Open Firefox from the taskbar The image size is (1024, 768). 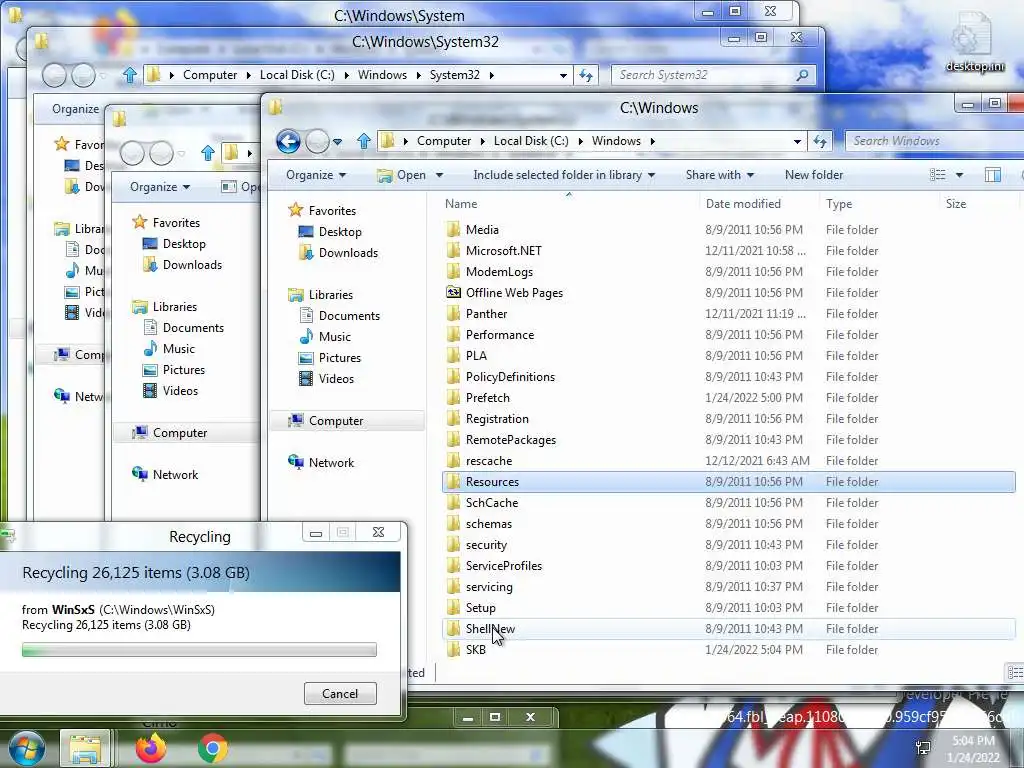pyautogui.click(x=150, y=748)
